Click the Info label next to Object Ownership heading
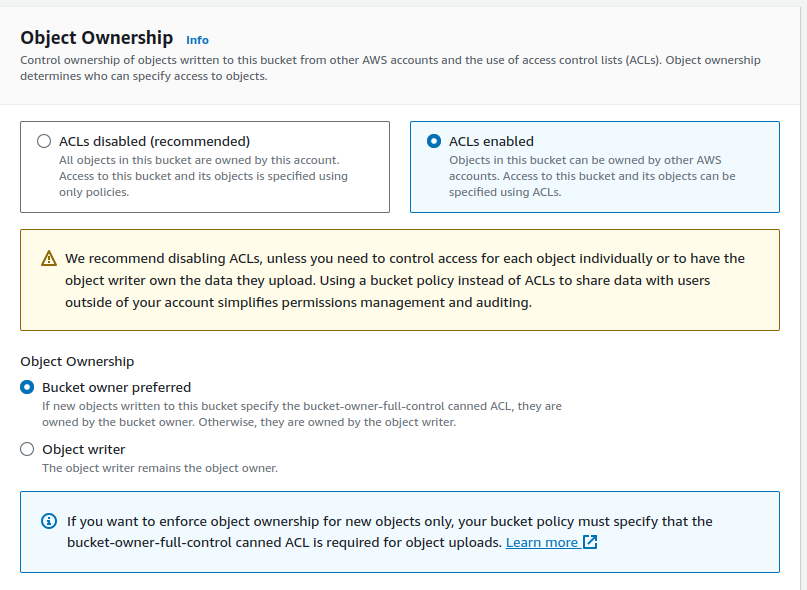This screenshot has height=590, width=807. 197,39
